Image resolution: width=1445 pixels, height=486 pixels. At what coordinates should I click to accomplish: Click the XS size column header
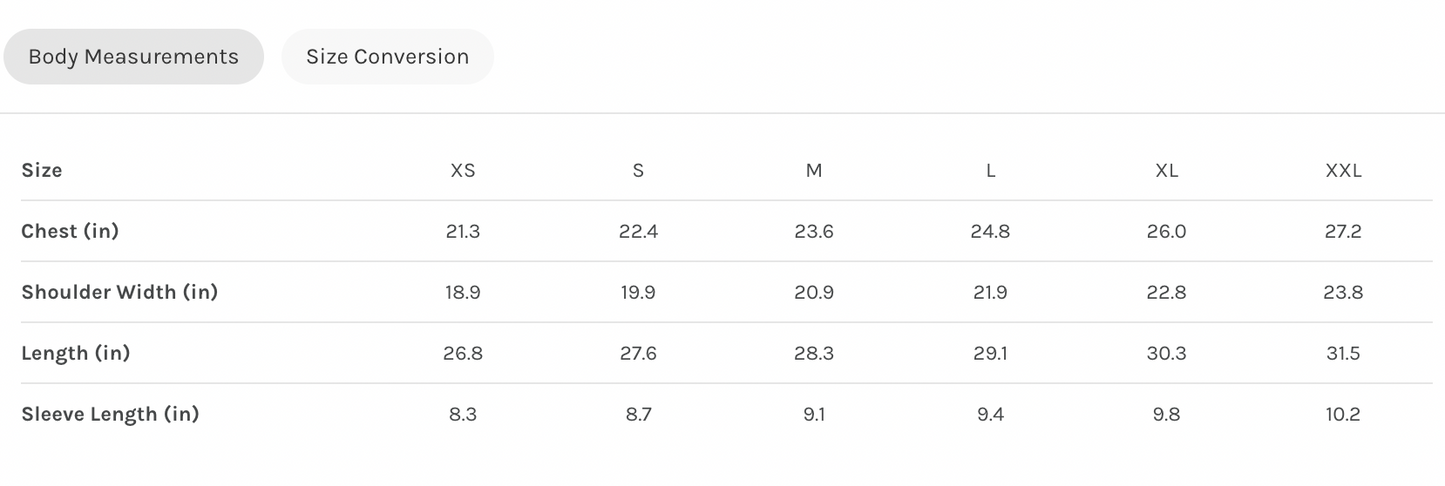[x=463, y=170]
